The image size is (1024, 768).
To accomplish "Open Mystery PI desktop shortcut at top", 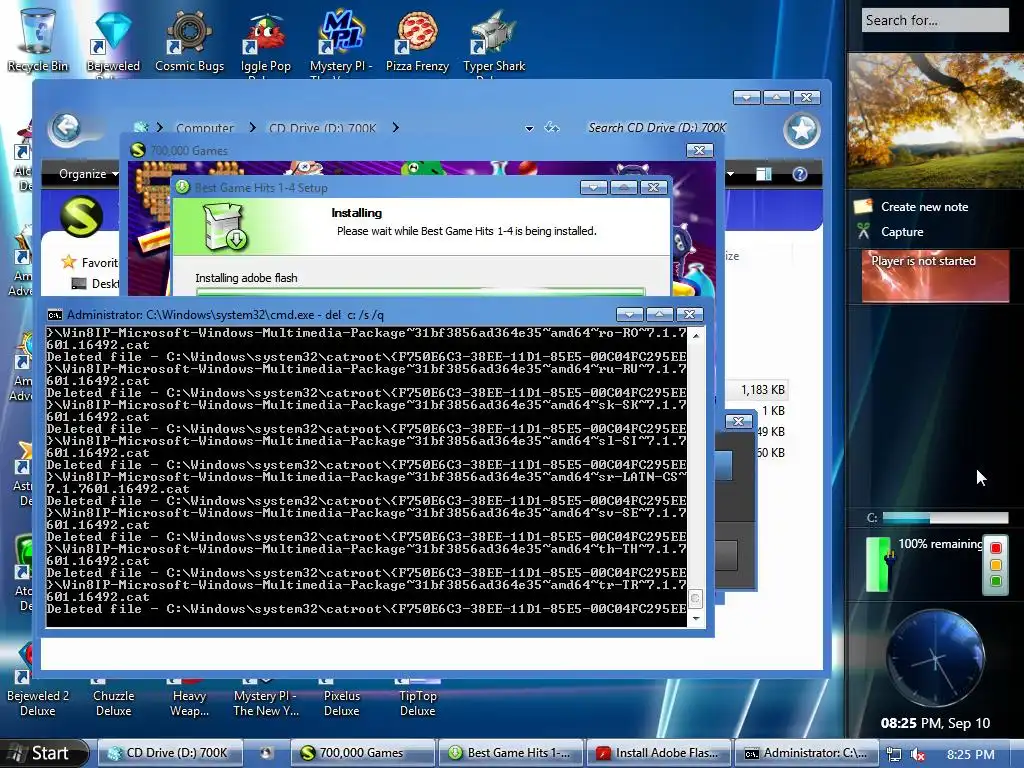I will tap(341, 40).
